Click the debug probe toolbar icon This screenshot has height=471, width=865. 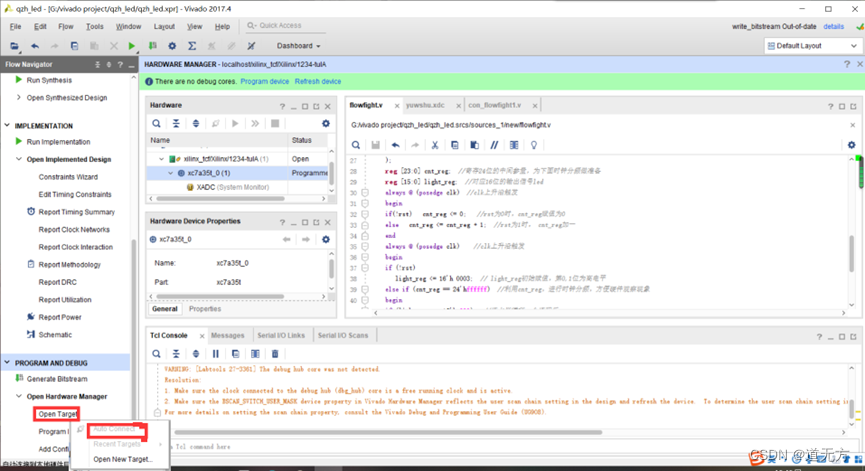coord(251,46)
